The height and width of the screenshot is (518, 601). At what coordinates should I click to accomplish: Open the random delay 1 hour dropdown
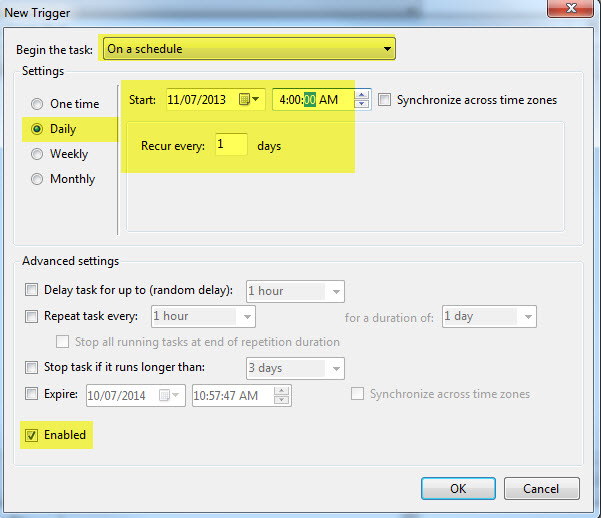(x=335, y=291)
